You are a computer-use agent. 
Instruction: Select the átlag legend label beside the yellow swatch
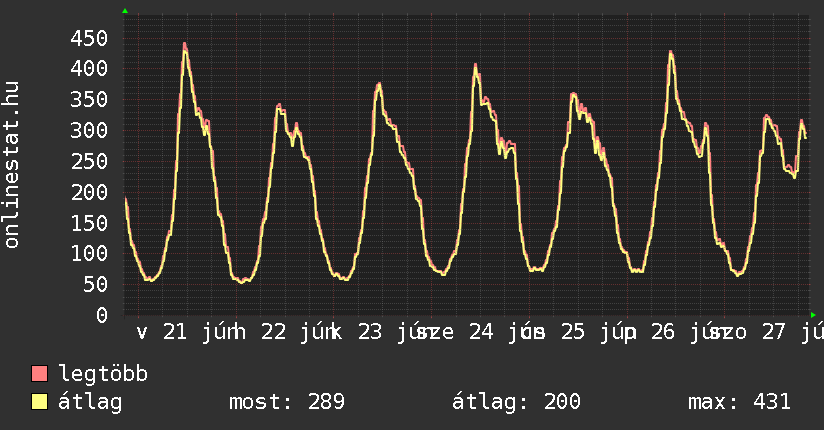point(90,402)
